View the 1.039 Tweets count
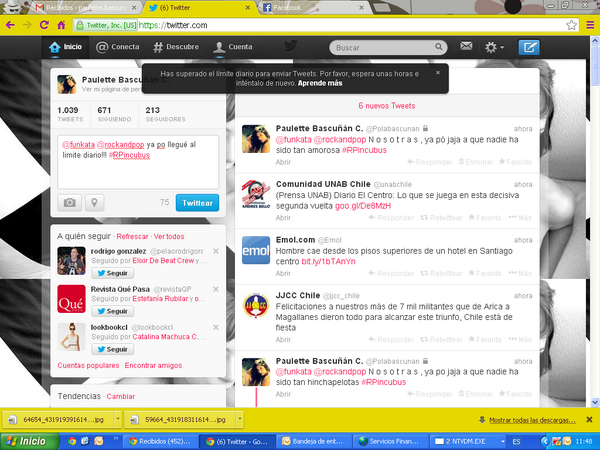 pyautogui.click(x=70, y=114)
